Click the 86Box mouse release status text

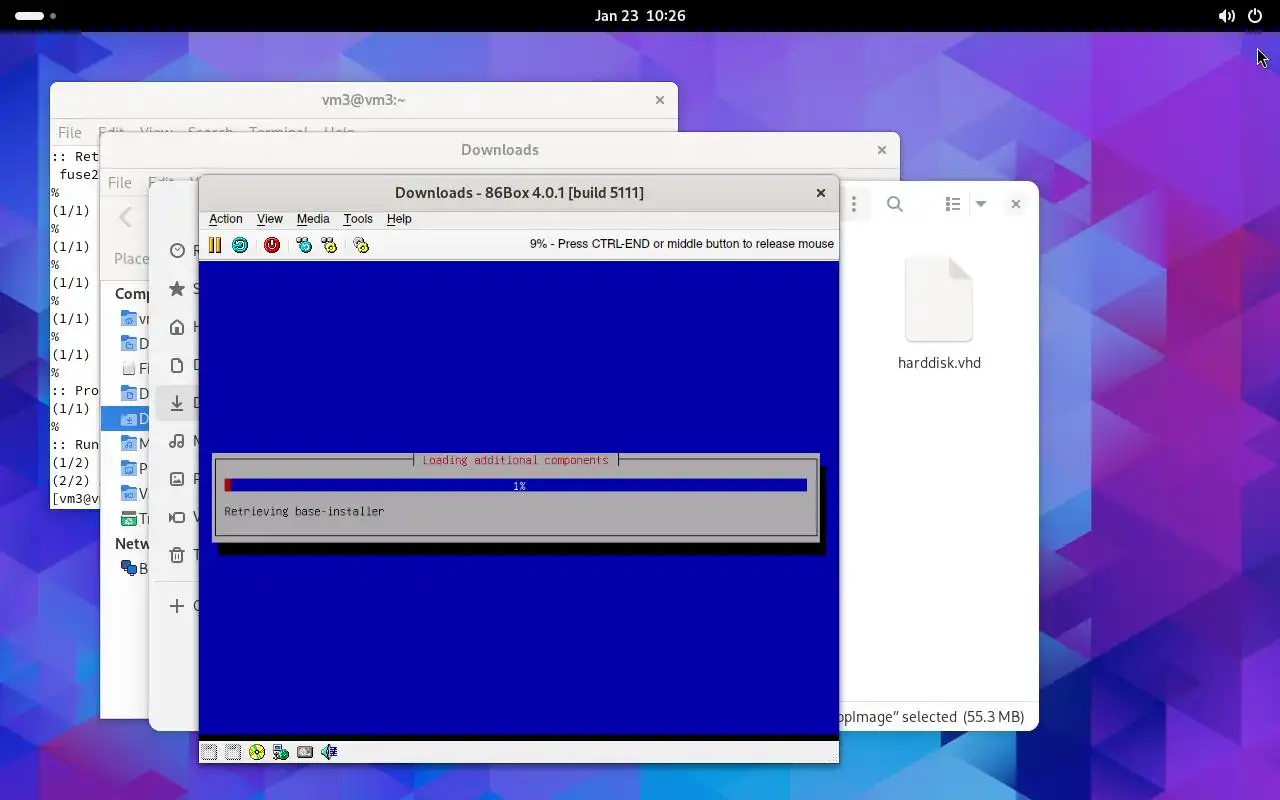682,244
